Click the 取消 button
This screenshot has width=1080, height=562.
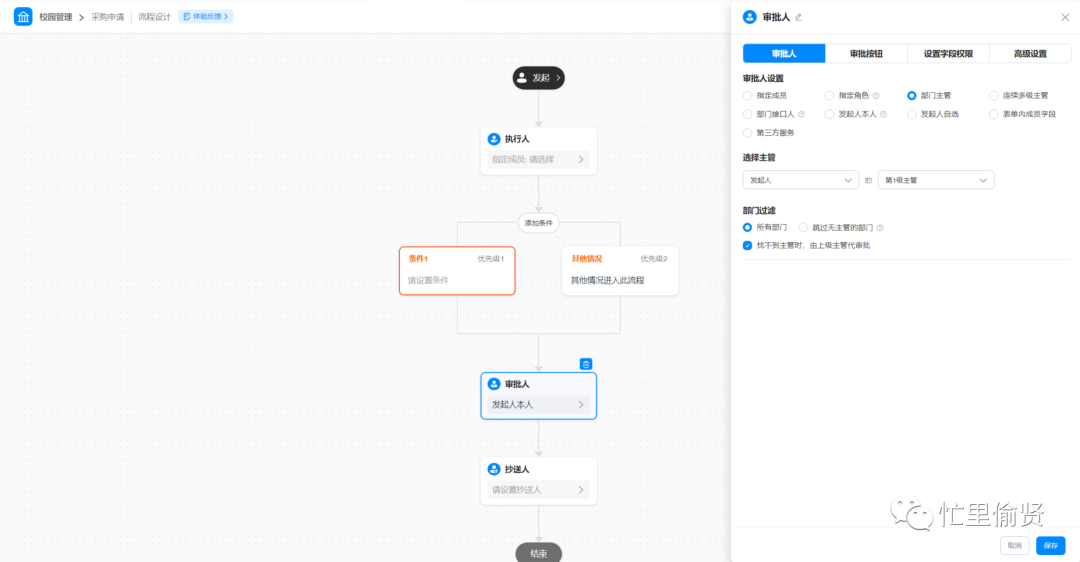pyautogui.click(x=1014, y=545)
